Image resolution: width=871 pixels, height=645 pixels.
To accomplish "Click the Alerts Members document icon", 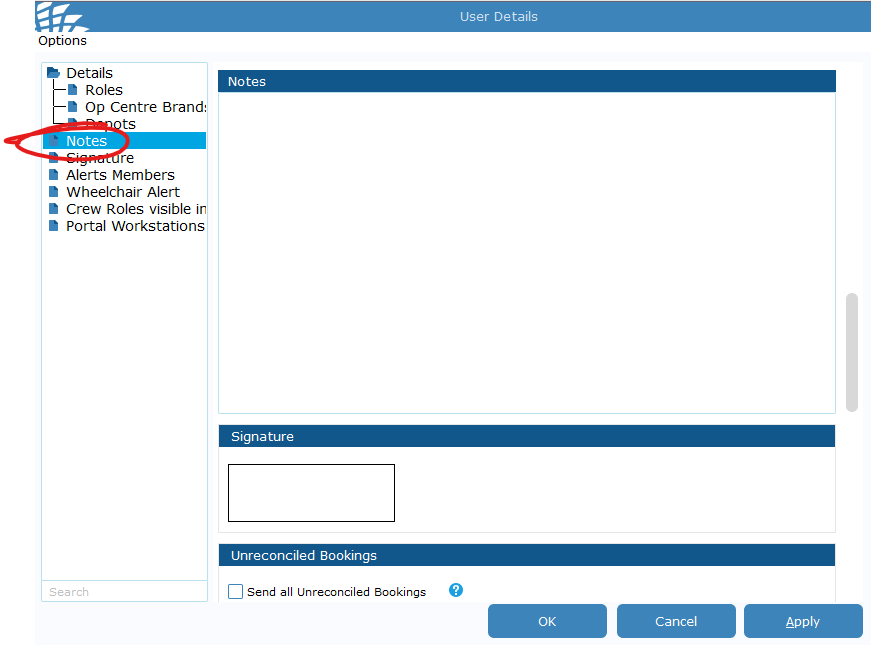I will coord(54,175).
